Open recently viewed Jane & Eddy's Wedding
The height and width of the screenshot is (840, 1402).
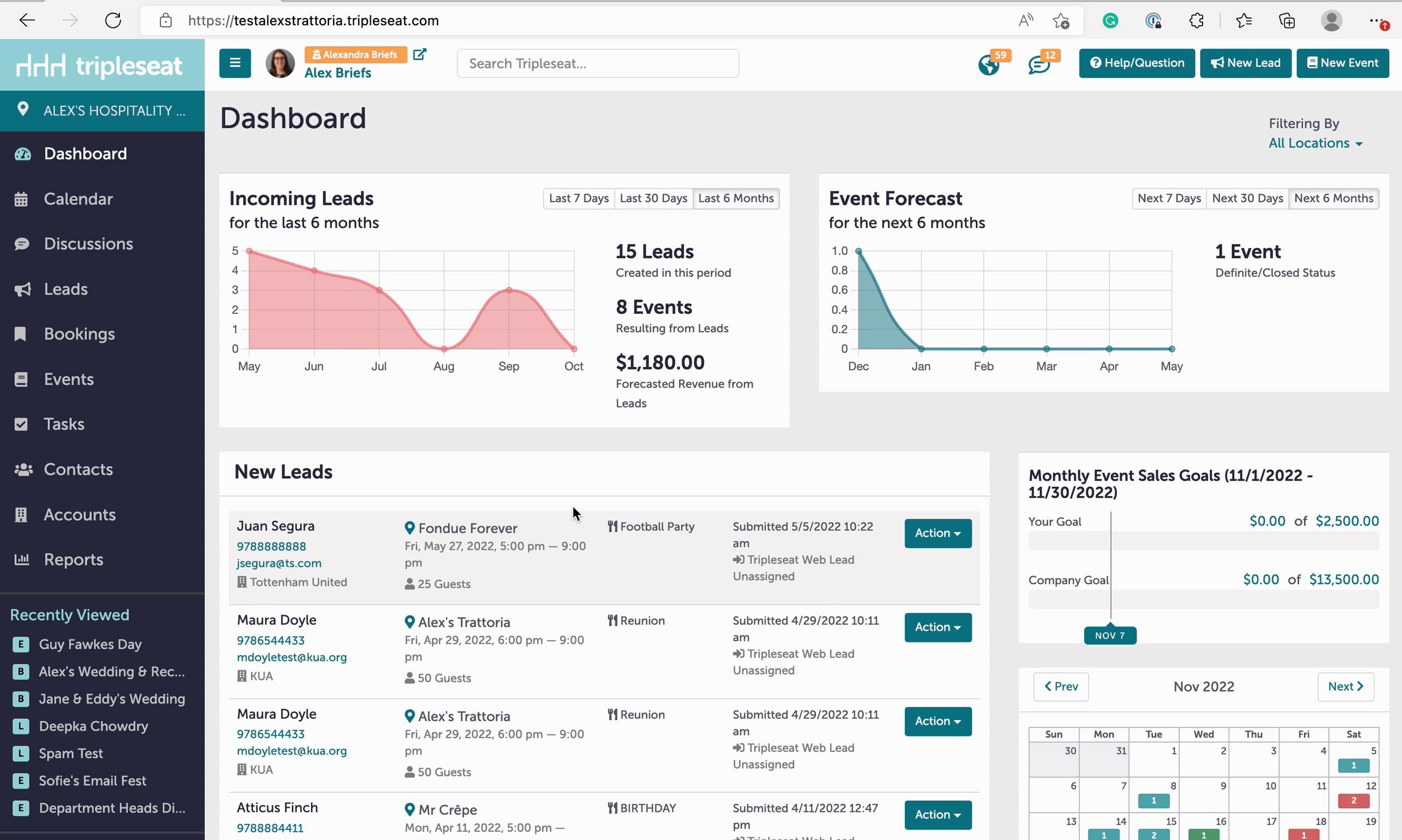click(x=112, y=699)
